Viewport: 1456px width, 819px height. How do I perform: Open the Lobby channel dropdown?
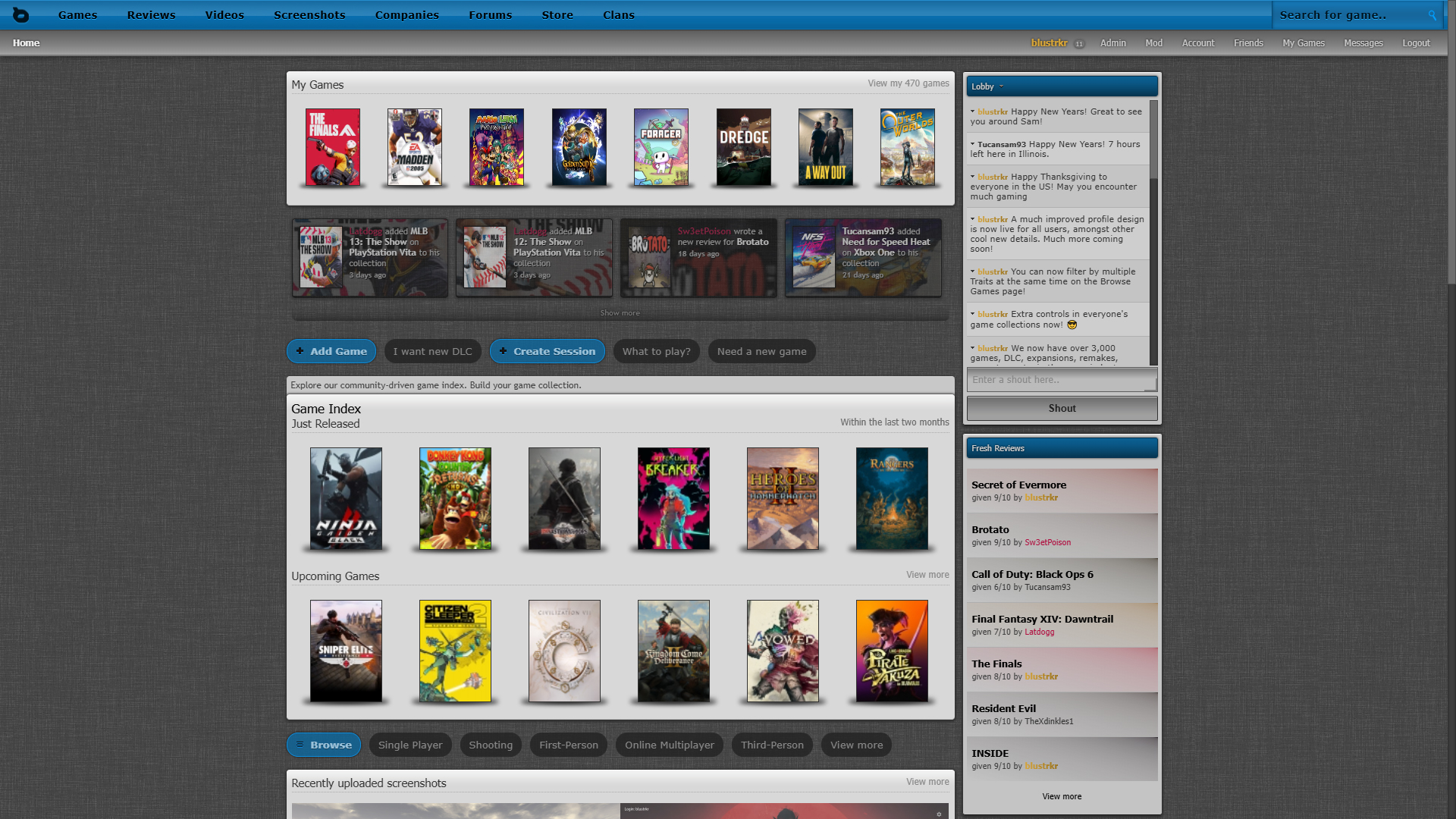tap(1001, 86)
